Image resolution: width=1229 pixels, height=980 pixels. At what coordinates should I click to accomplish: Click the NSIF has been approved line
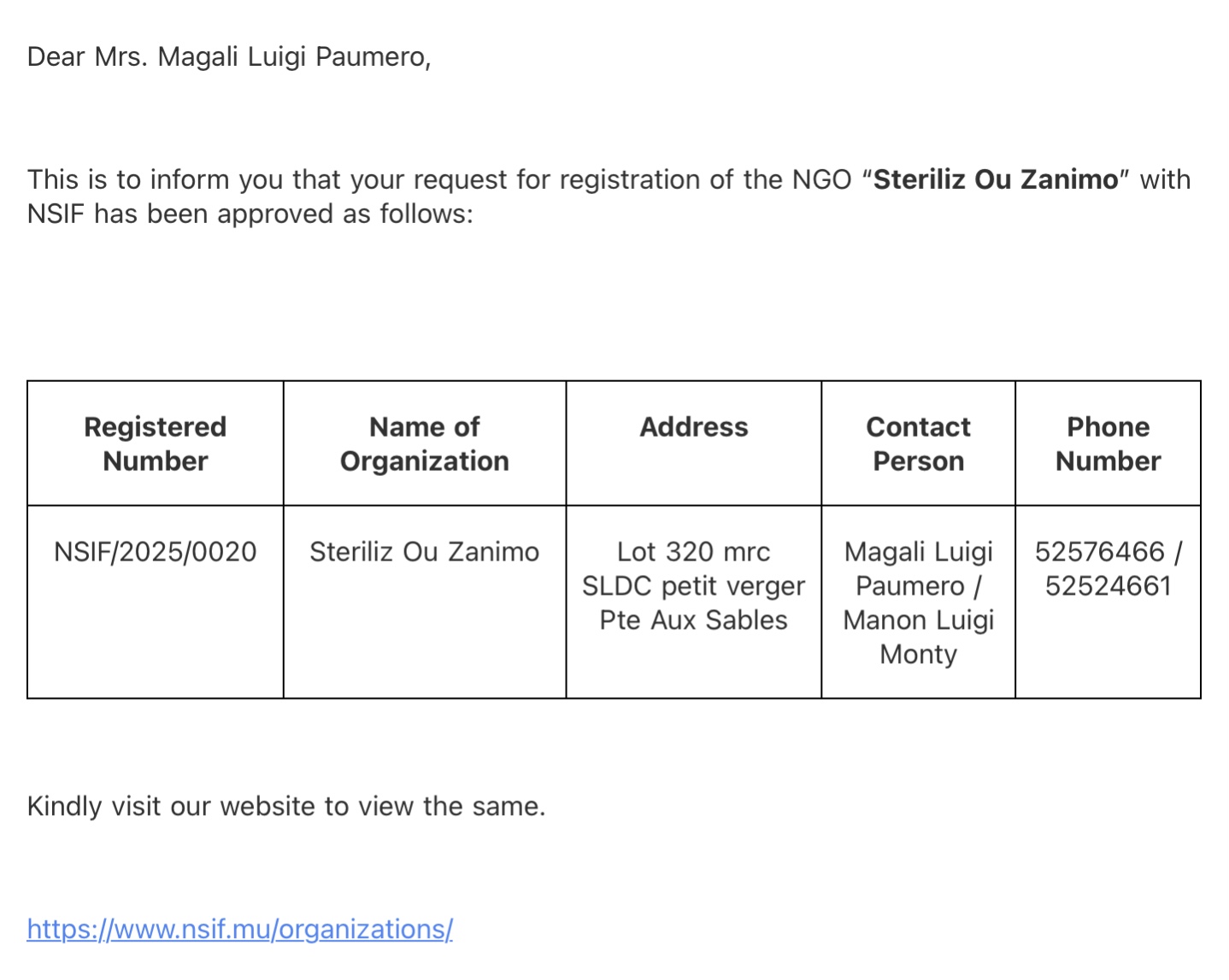250,214
